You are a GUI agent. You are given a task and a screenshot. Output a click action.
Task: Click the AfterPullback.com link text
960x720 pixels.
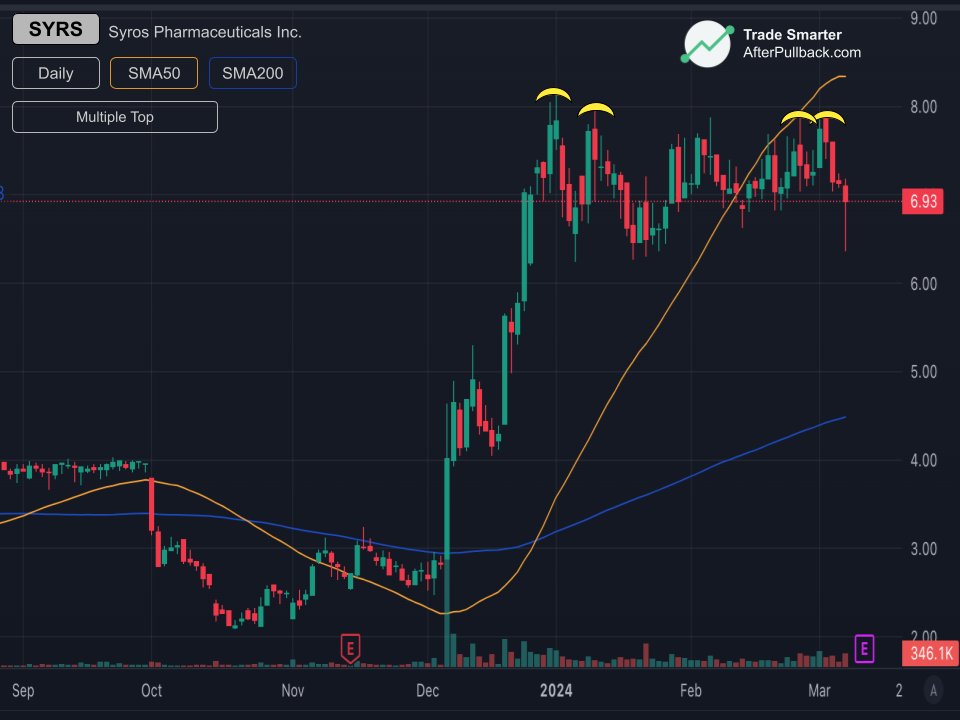pos(802,53)
